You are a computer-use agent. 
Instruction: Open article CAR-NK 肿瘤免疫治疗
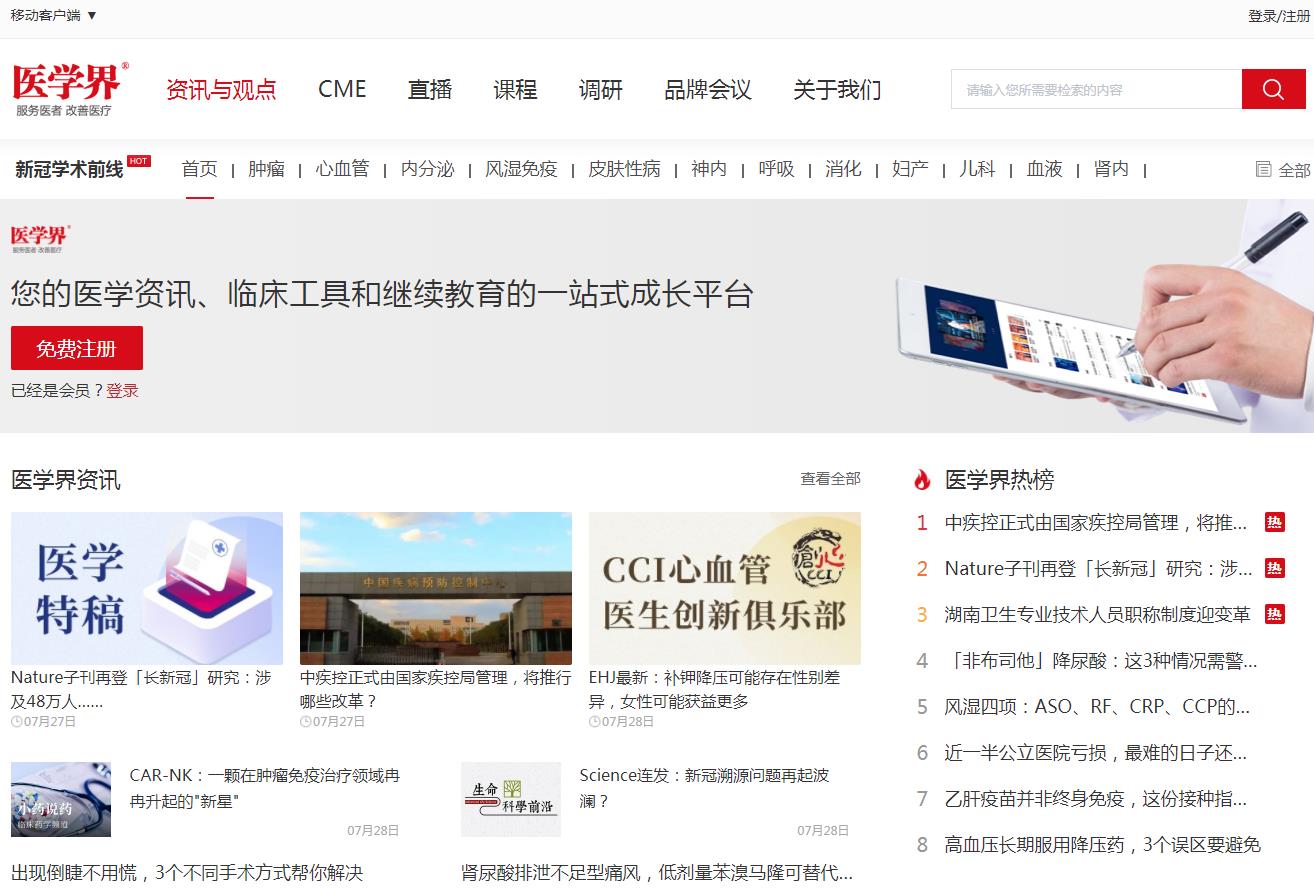[x=265, y=788]
